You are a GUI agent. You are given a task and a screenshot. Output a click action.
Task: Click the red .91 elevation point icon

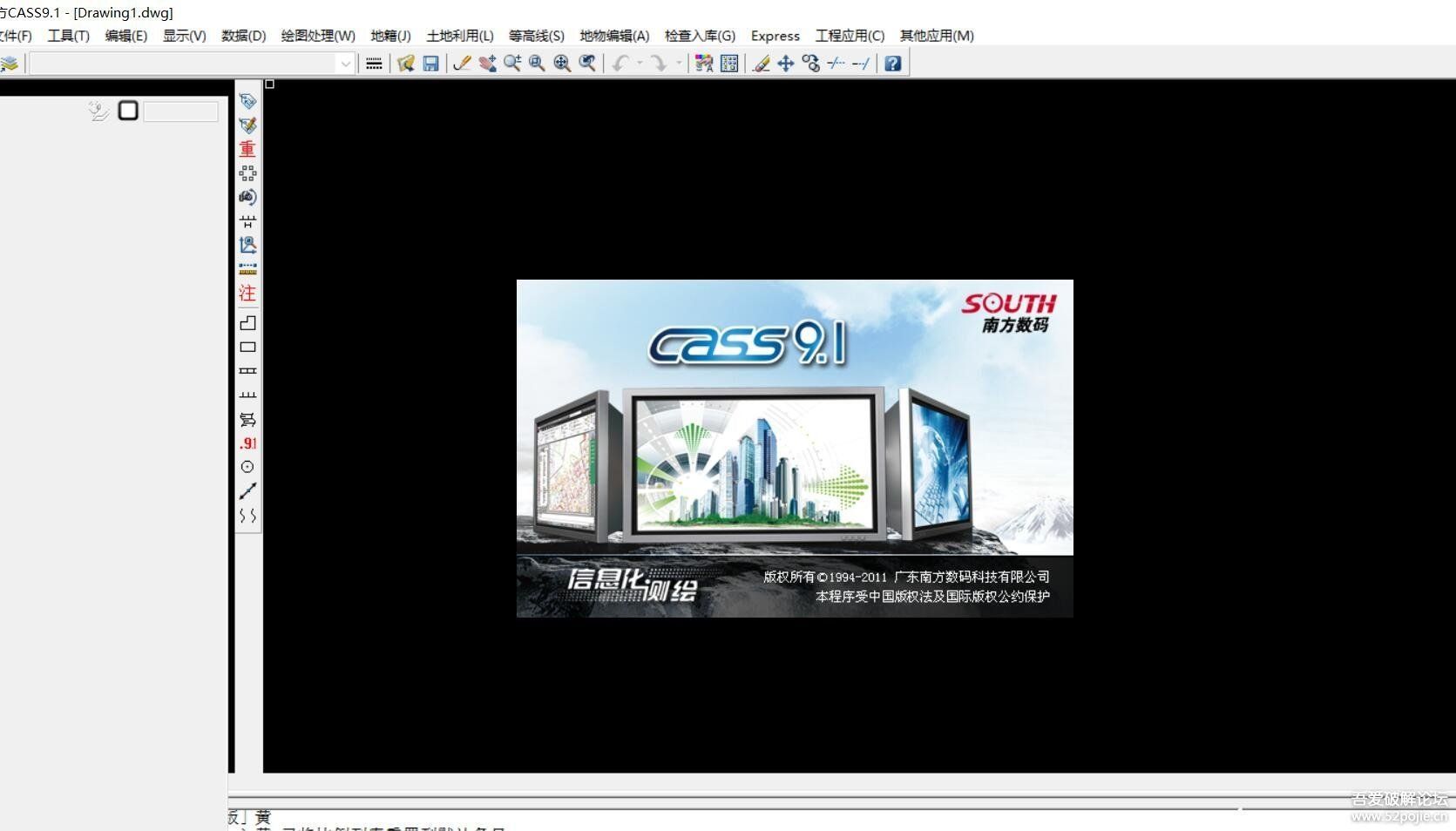pyautogui.click(x=247, y=443)
